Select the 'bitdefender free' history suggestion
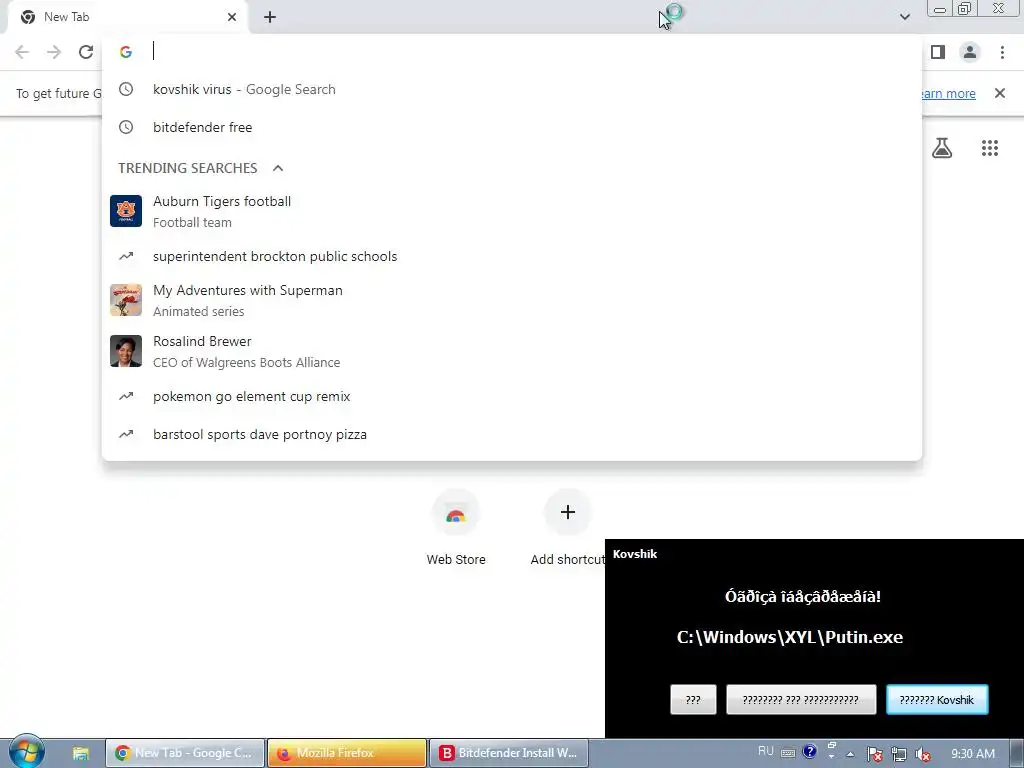 [x=512, y=127]
